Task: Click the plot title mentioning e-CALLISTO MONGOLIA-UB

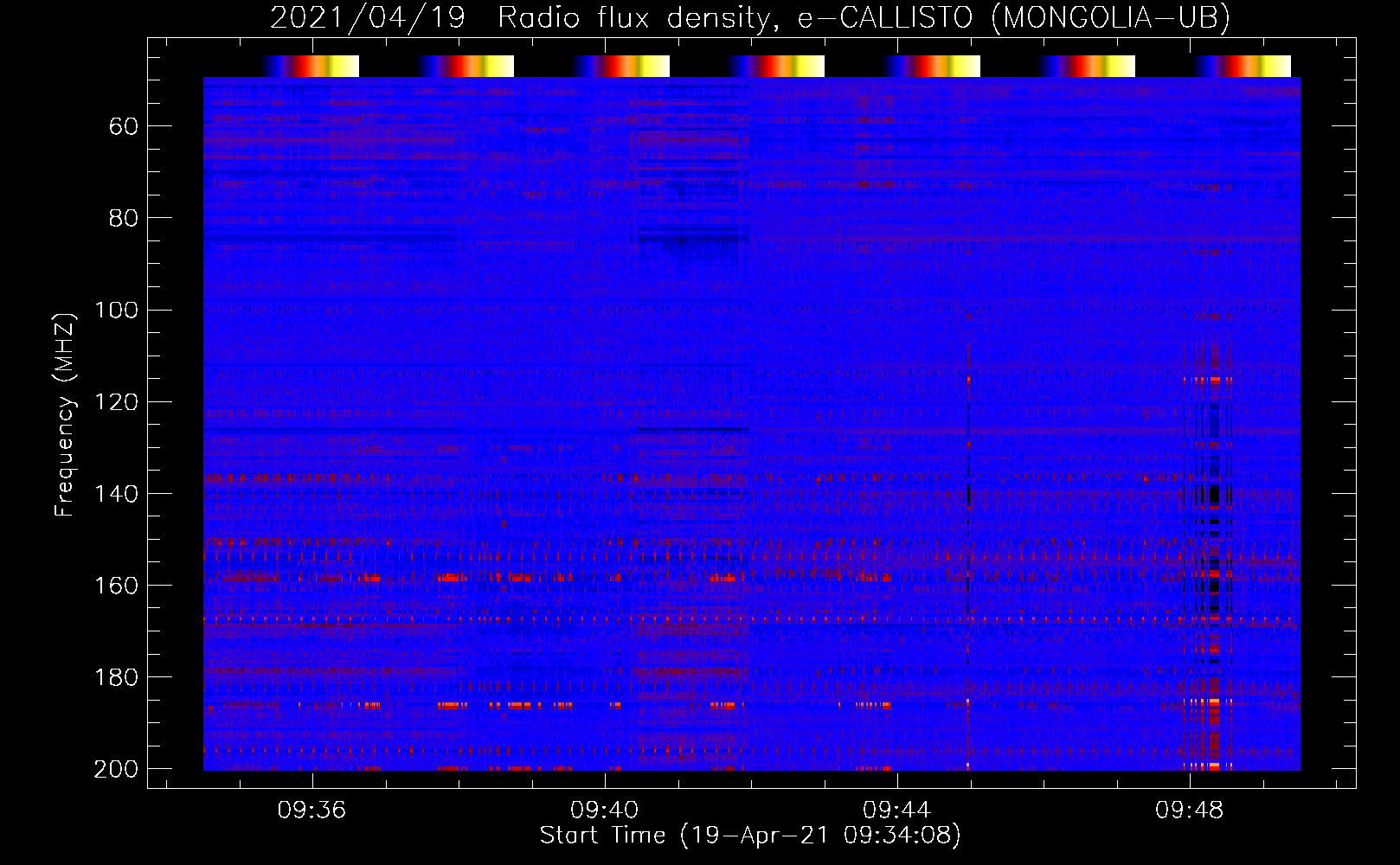Action: [750, 17]
